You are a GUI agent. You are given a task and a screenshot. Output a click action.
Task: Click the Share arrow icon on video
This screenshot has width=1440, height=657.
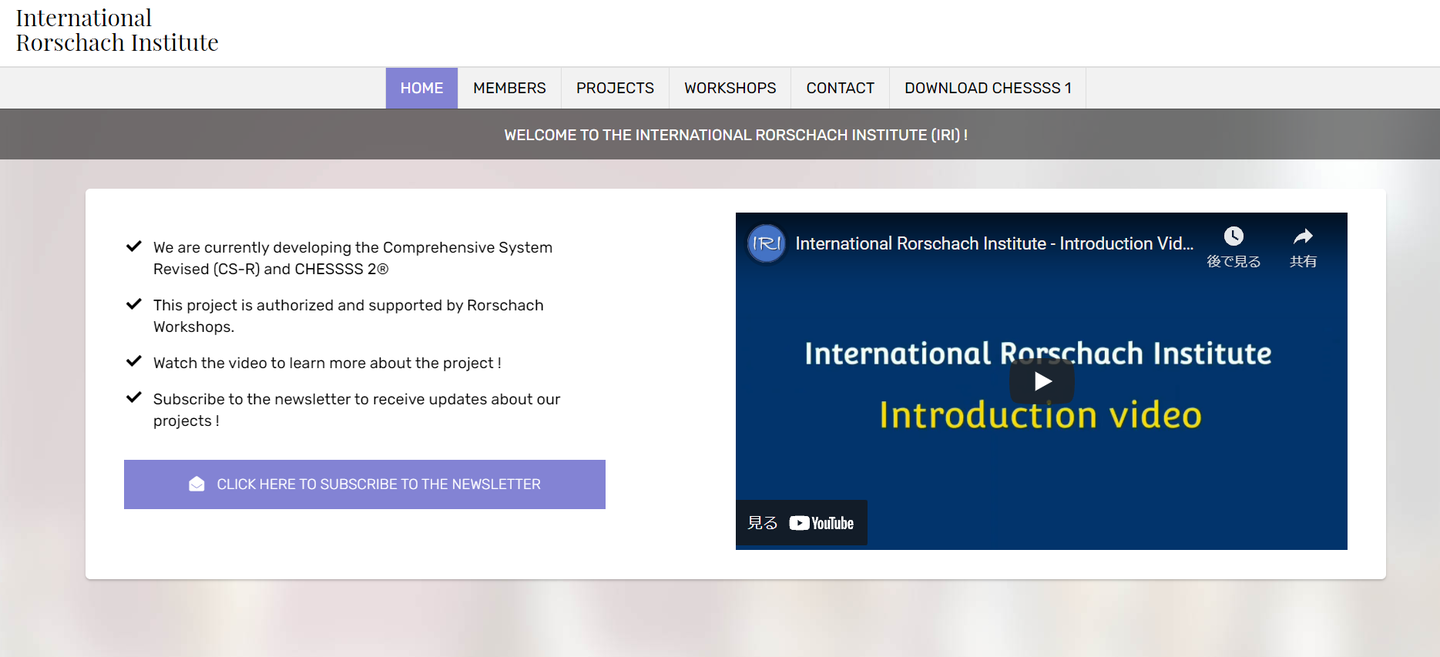pos(1303,236)
